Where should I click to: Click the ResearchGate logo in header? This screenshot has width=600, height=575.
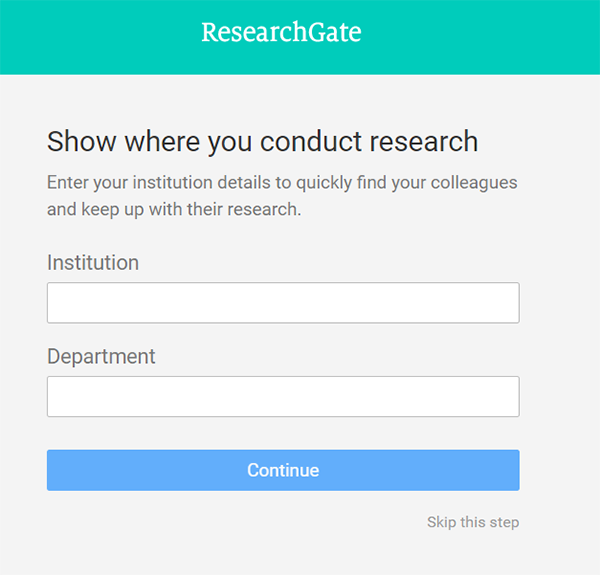click(x=281, y=32)
